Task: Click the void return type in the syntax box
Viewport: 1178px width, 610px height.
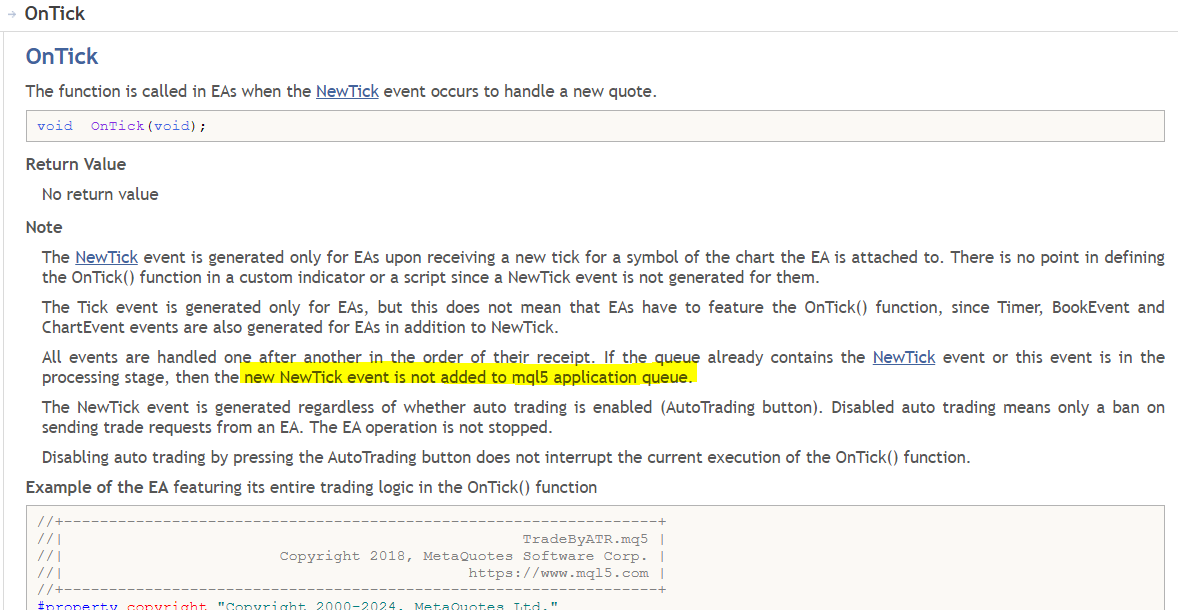Action: 55,126
